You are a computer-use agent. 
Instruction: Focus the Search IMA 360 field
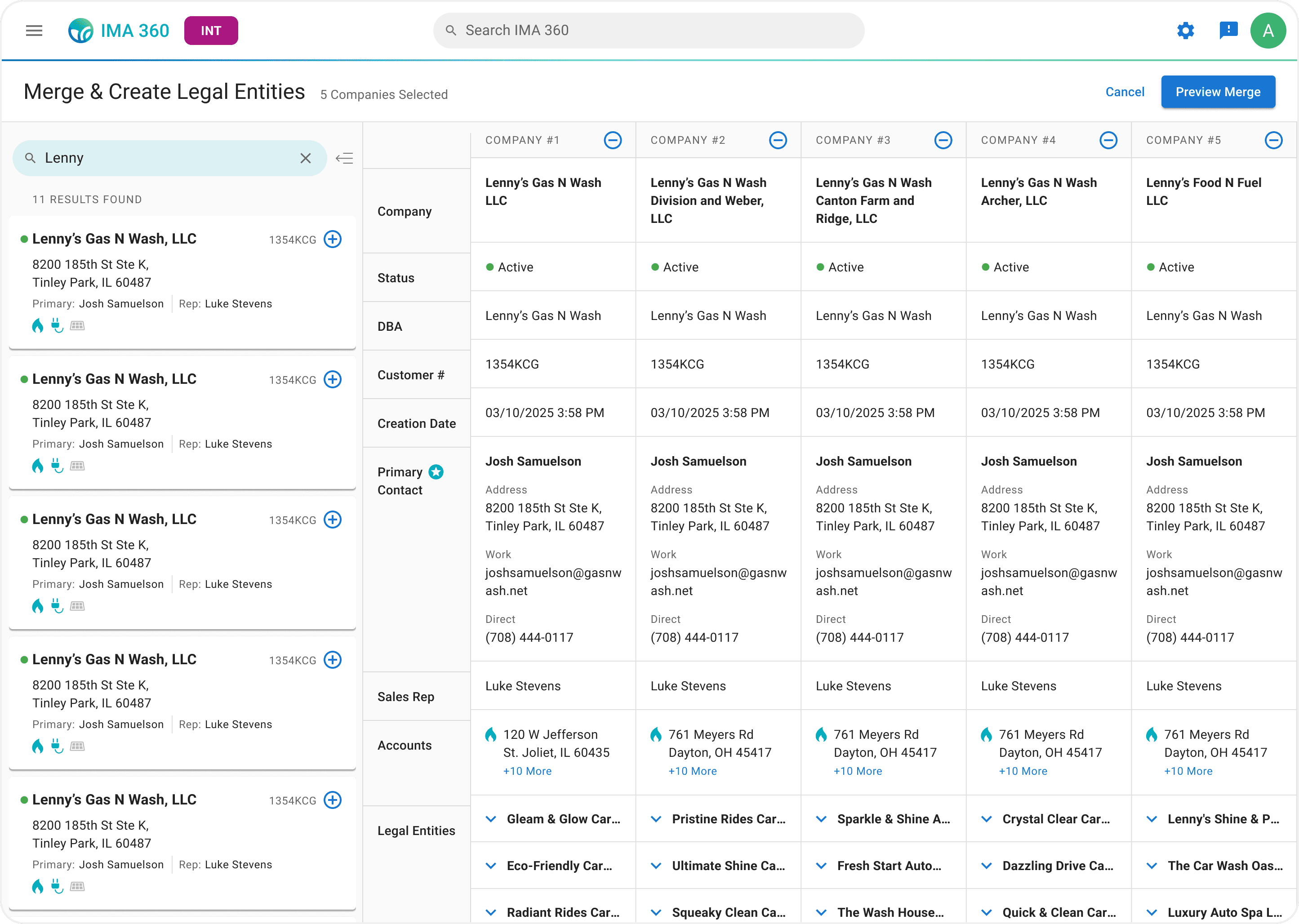pyautogui.click(x=649, y=31)
